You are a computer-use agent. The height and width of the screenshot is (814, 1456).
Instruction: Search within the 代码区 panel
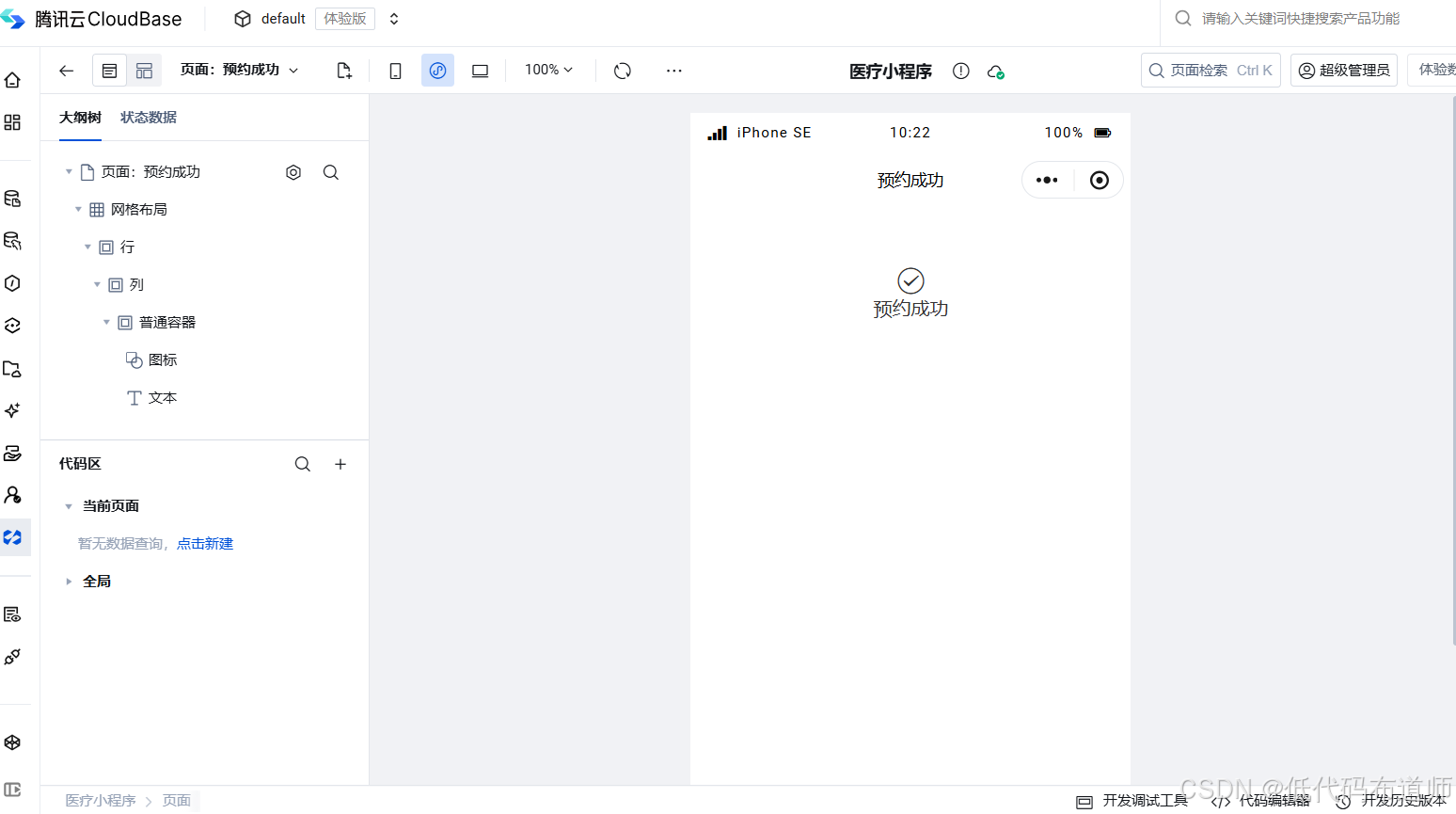[x=302, y=464]
